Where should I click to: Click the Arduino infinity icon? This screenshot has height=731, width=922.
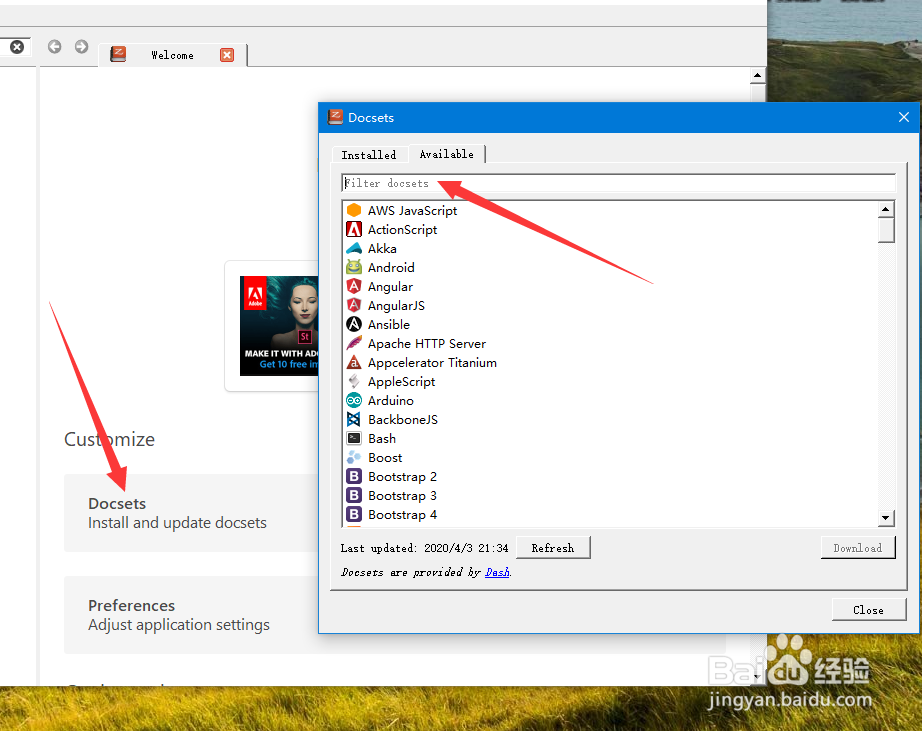click(353, 400)
